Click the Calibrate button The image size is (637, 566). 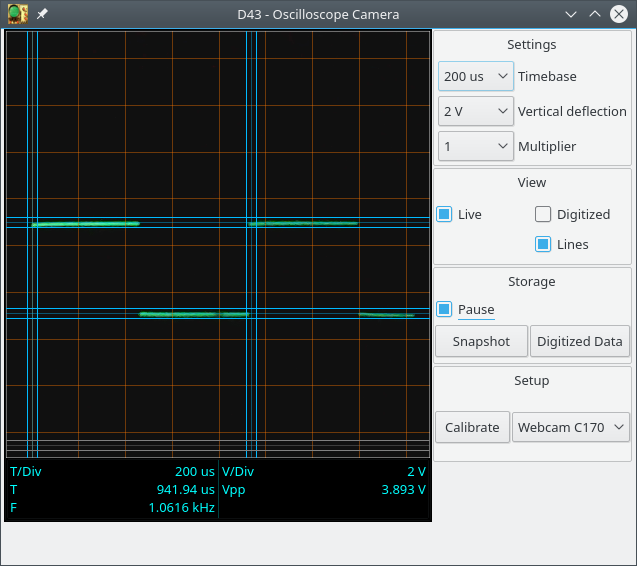472,427
